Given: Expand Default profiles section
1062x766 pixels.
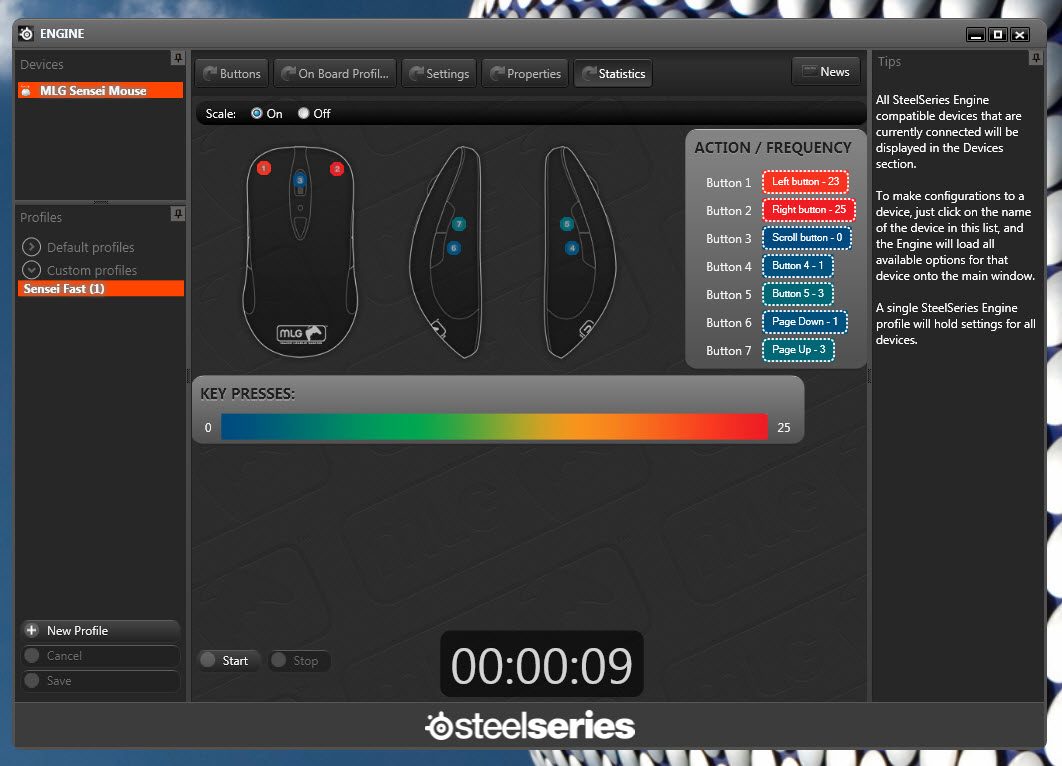Looking at the screenshot, I should pyautogui.click(x=31, y=247).
